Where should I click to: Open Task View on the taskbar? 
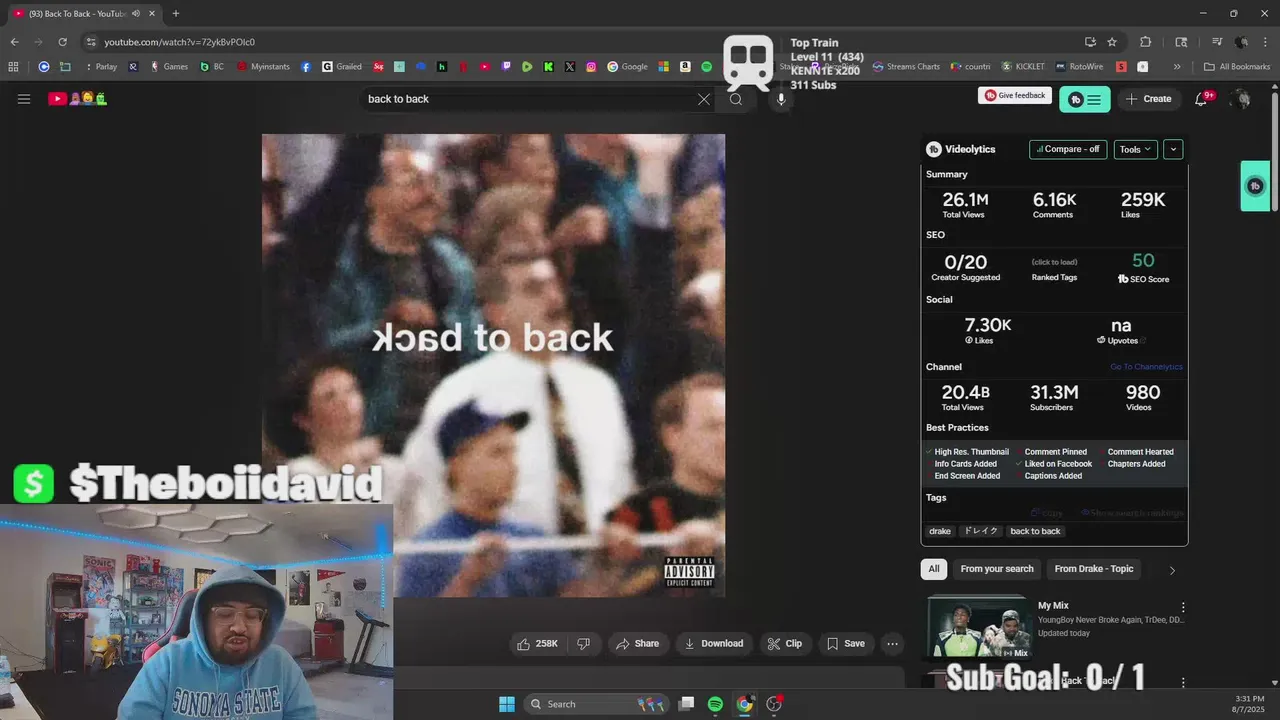(x=686, y=704)
